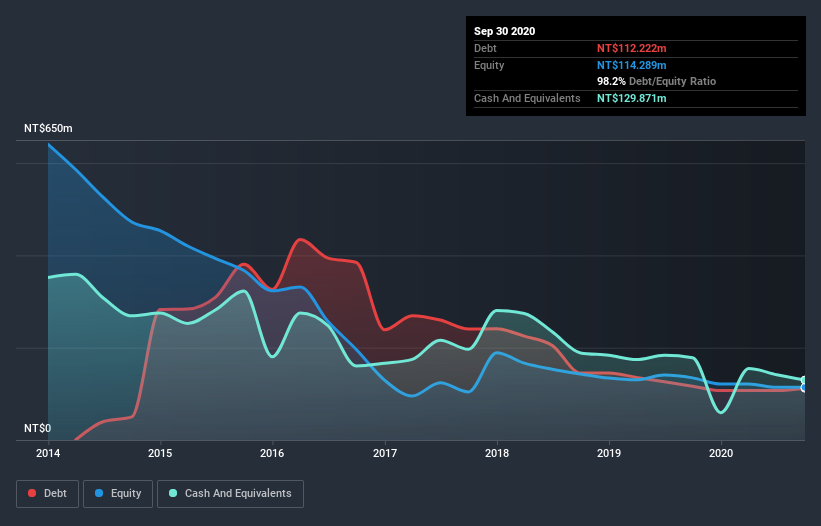821x526 pixels.
Task: Toggle the Cash And Equivalents legend button
Action: (x=230, y=494)
